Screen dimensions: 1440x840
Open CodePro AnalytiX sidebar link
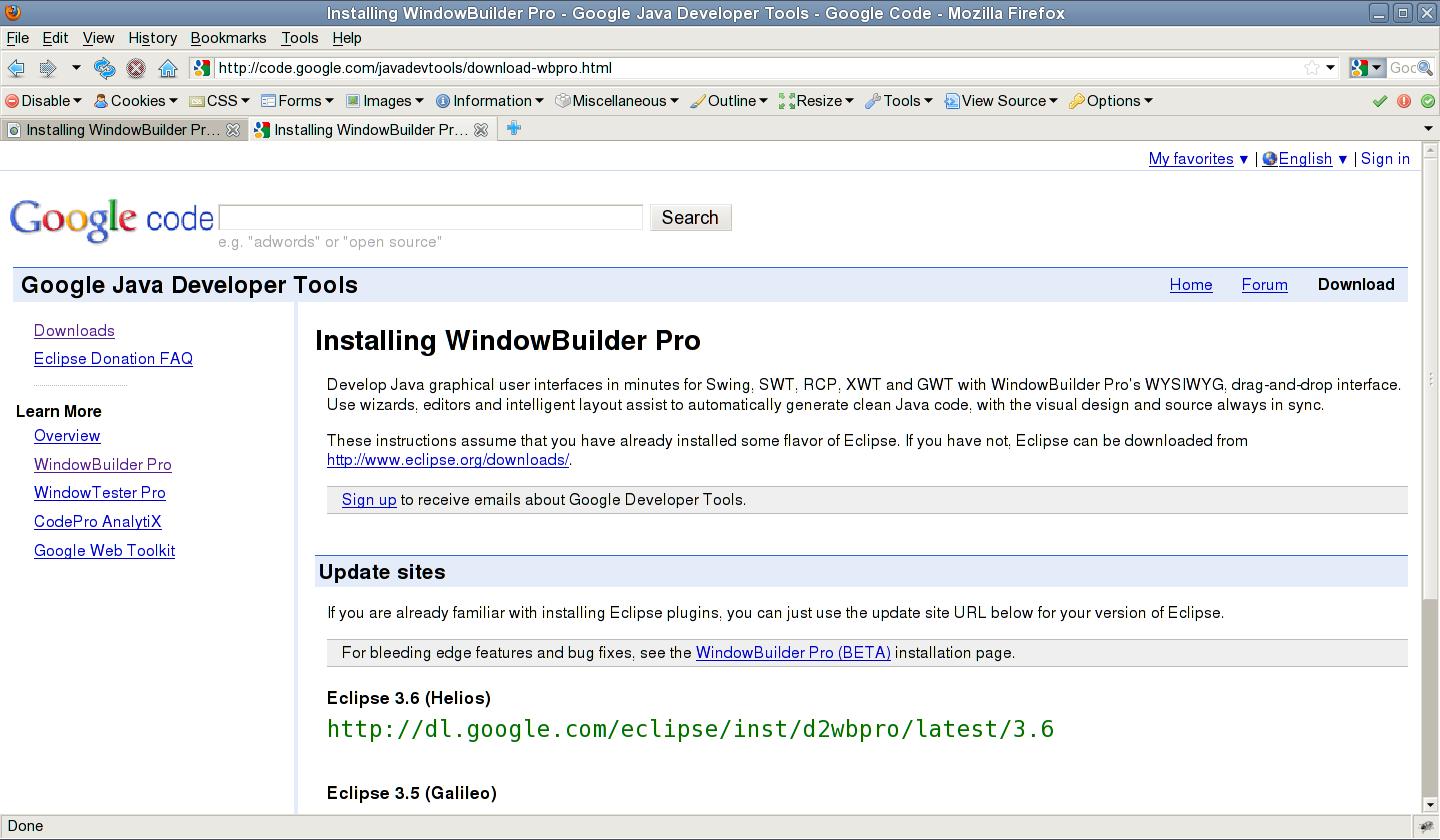point(98,521)
